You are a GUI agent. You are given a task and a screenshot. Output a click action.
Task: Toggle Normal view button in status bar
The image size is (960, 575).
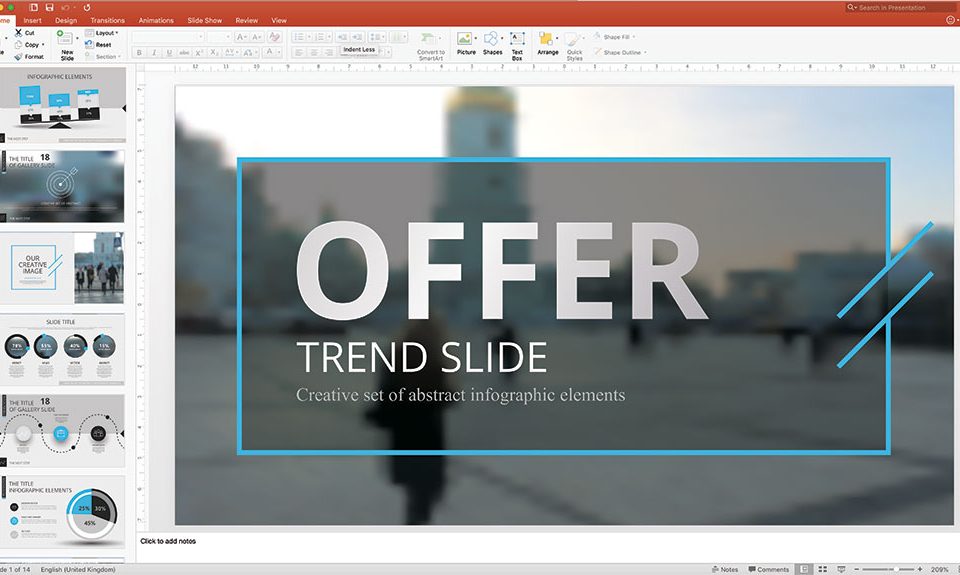click(804, 569)
